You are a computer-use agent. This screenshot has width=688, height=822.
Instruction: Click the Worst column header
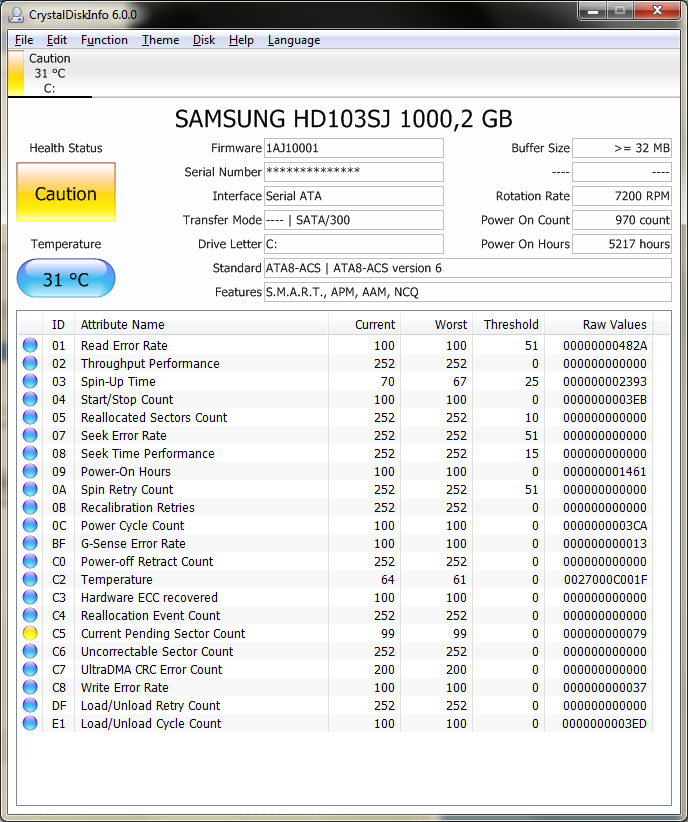coord(437,325)
